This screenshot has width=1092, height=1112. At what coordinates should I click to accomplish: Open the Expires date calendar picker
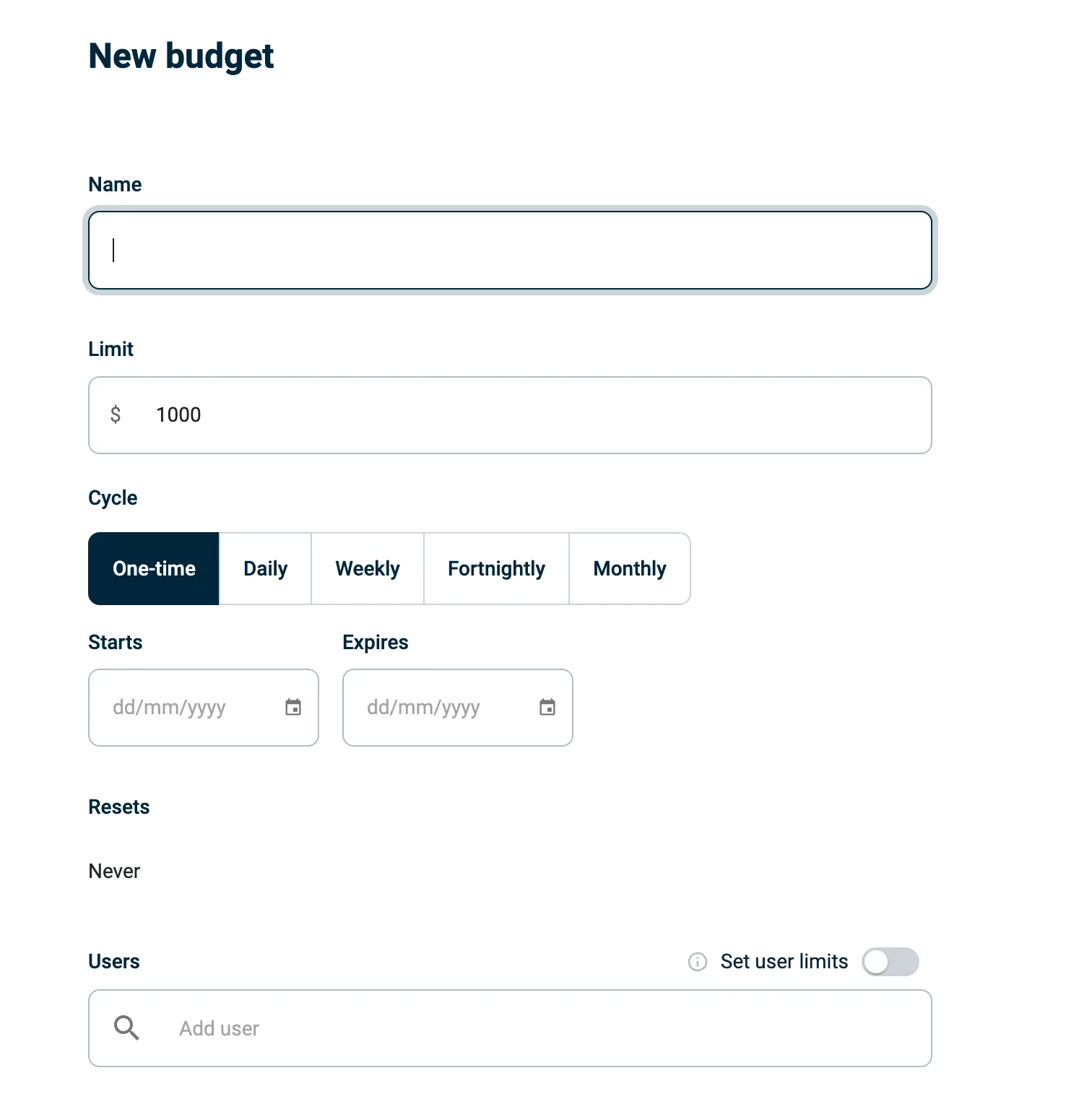click(x=547, y=708)
